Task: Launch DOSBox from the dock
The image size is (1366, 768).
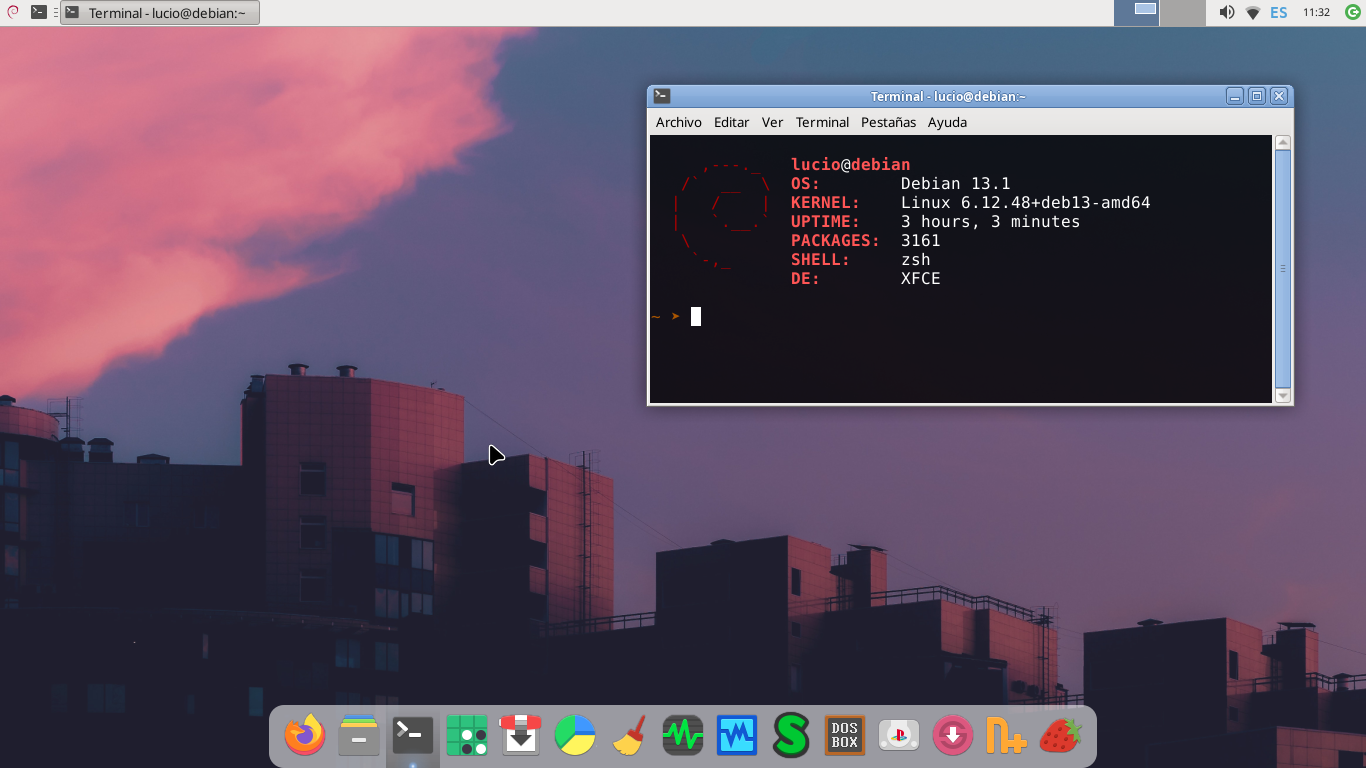Action: pos(845,736)
